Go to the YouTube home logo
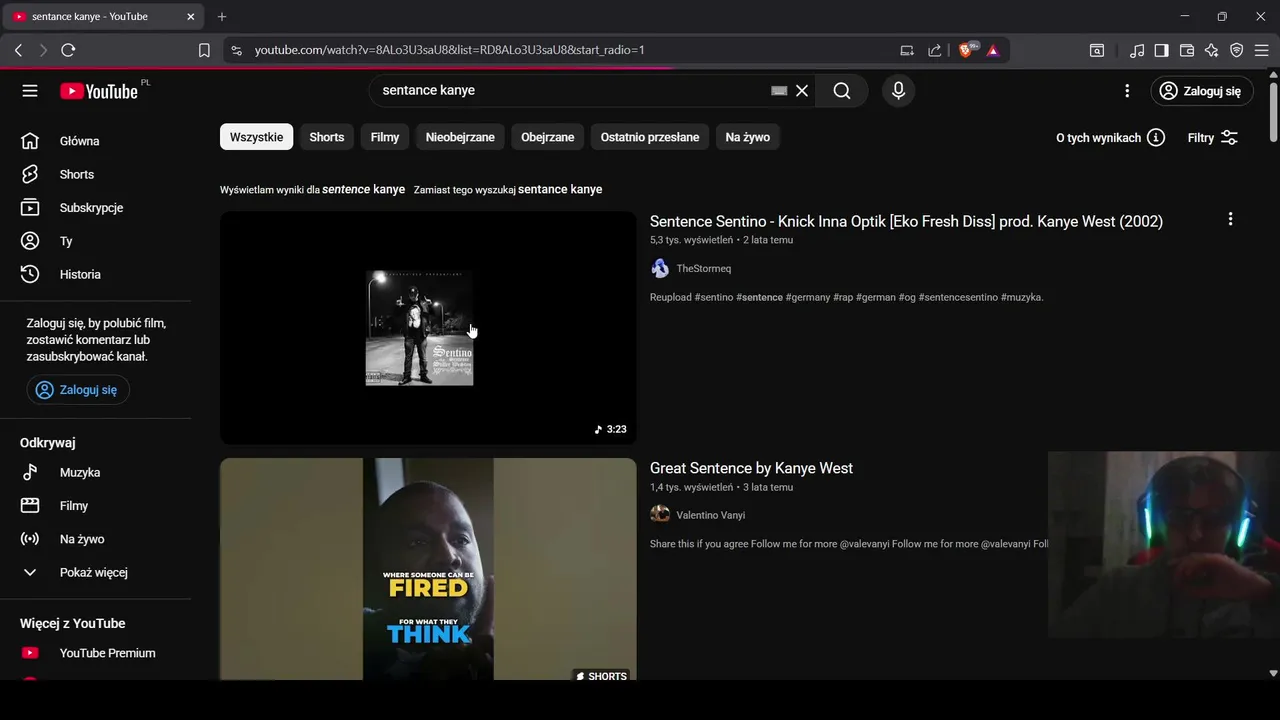This screenshot has width=1280, height=720. (x=99, y=91)
